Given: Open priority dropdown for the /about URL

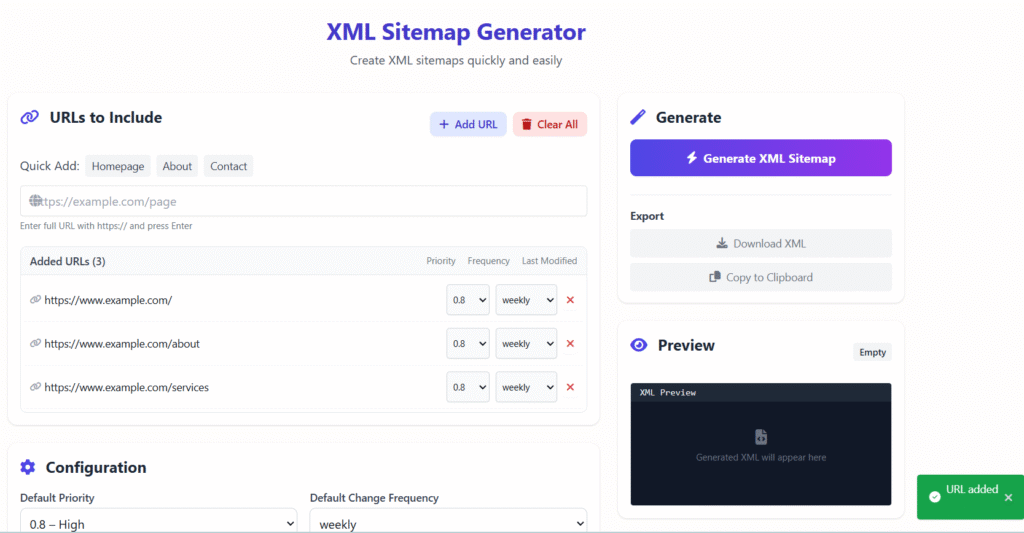Looking at the screenshot, I should coord(468,344).
